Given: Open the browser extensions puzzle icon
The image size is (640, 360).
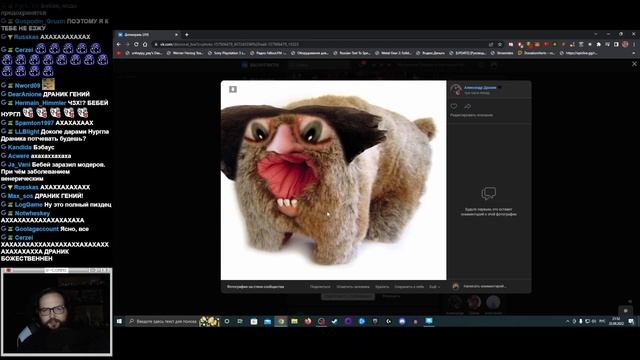Looking at the screenshot, I should coord(598,44).
